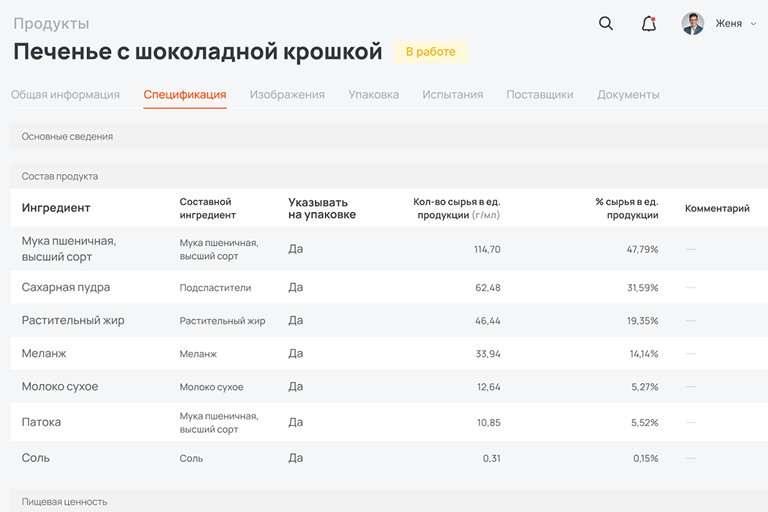The image size is (768, 512).
Task: Go to the Упаковка tab
Action: (x=373, y=95)
